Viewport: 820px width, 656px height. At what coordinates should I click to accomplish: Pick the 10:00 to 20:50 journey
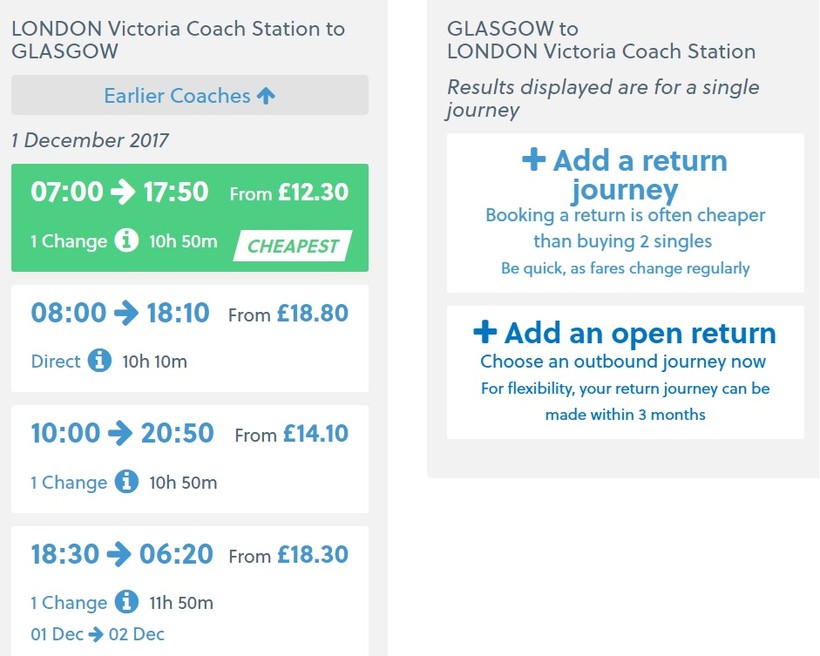(x=122, y=434)
